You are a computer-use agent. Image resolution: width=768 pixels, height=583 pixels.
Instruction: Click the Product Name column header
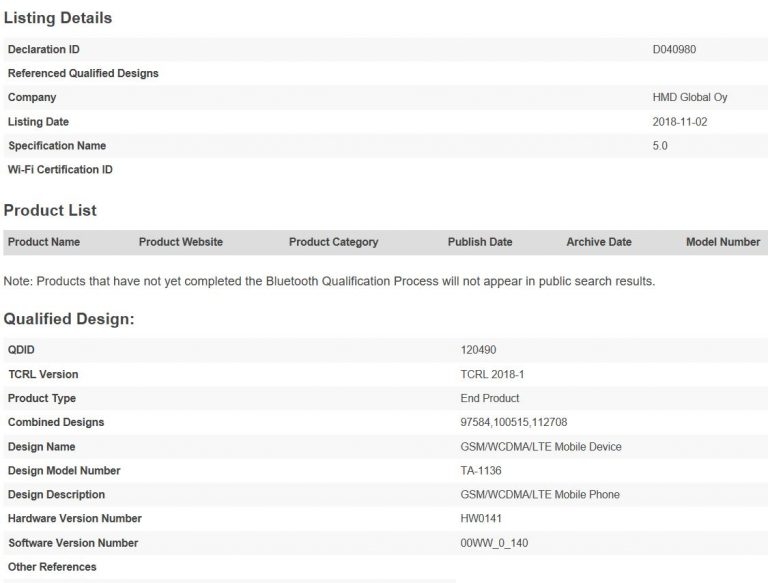[44, 242]
